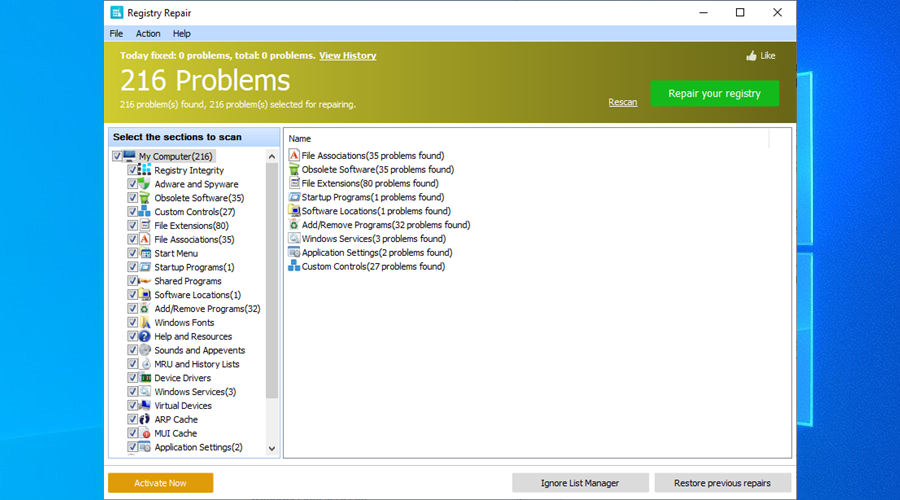
Task: Click the Registry Integrity icon in sidebar
Action: pos(145,170)
